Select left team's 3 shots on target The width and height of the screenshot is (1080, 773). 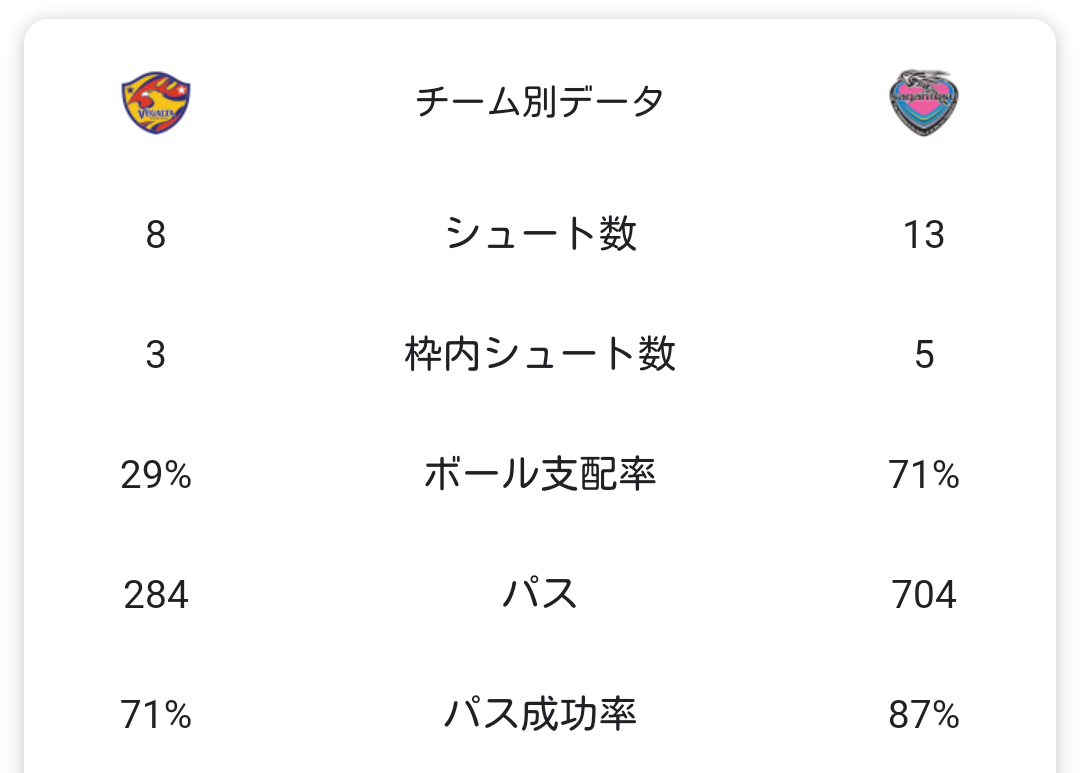(155, 355)
